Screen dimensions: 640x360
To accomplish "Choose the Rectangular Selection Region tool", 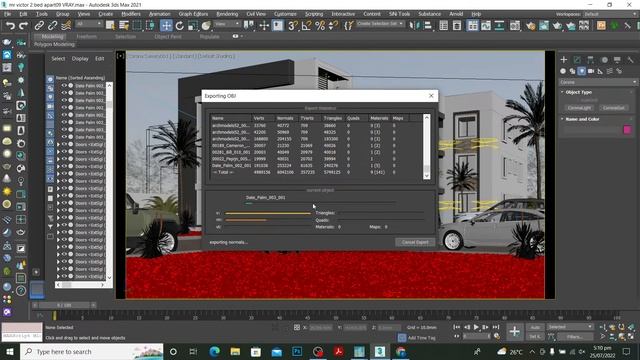I will tap(137, 26).
